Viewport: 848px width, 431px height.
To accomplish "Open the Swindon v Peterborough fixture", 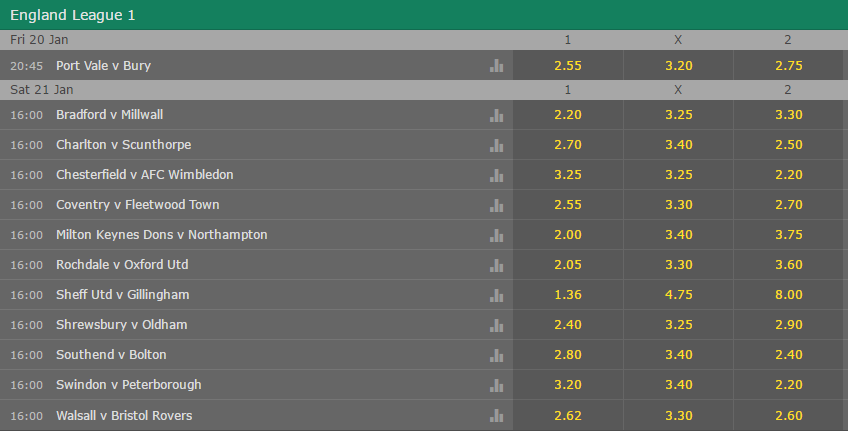I will pos(129,384).
